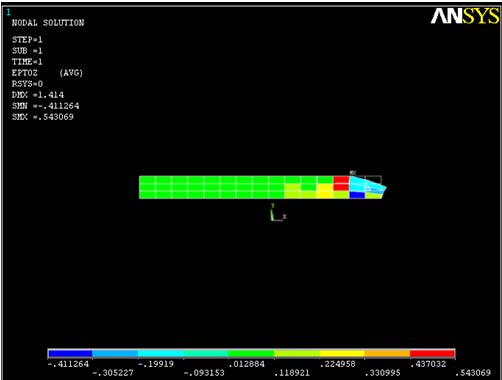The width and height of the screenshot is (502, 380).
Task: Click legend value .330995
Action: pos(383,373)
